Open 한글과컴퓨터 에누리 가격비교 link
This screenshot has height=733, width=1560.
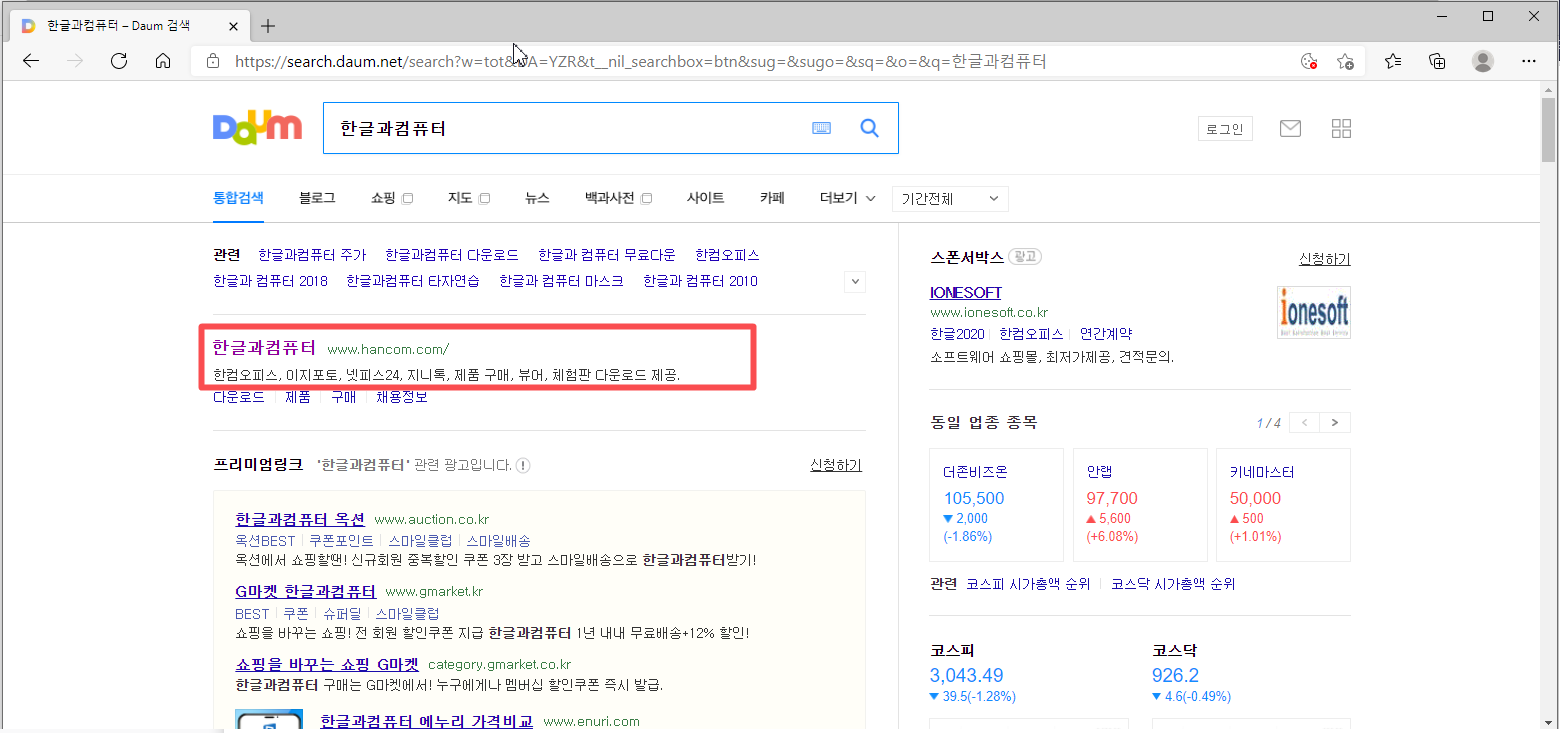coord(427,721)
